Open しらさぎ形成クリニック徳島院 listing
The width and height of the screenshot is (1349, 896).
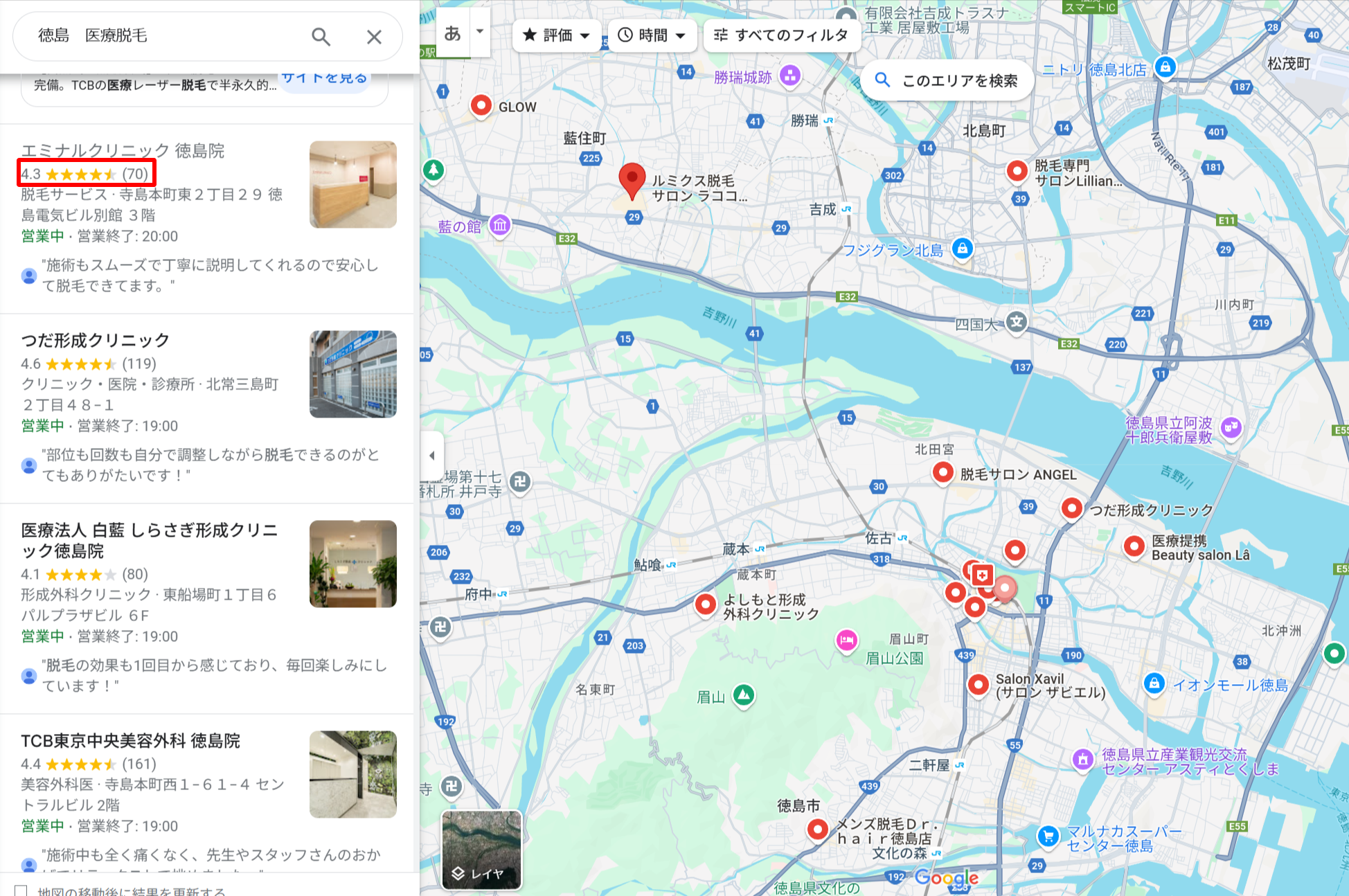(149, 540)
